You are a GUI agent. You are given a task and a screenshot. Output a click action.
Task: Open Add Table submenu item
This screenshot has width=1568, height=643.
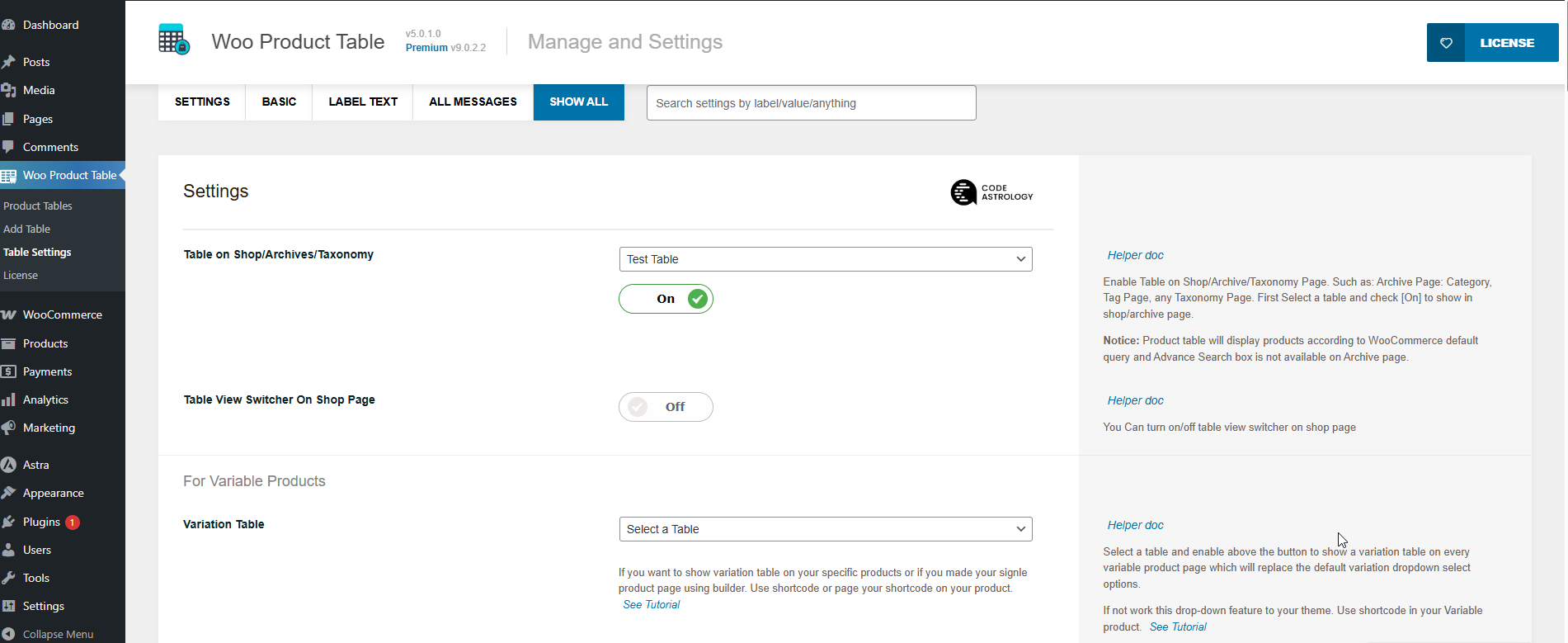[27, 229]
